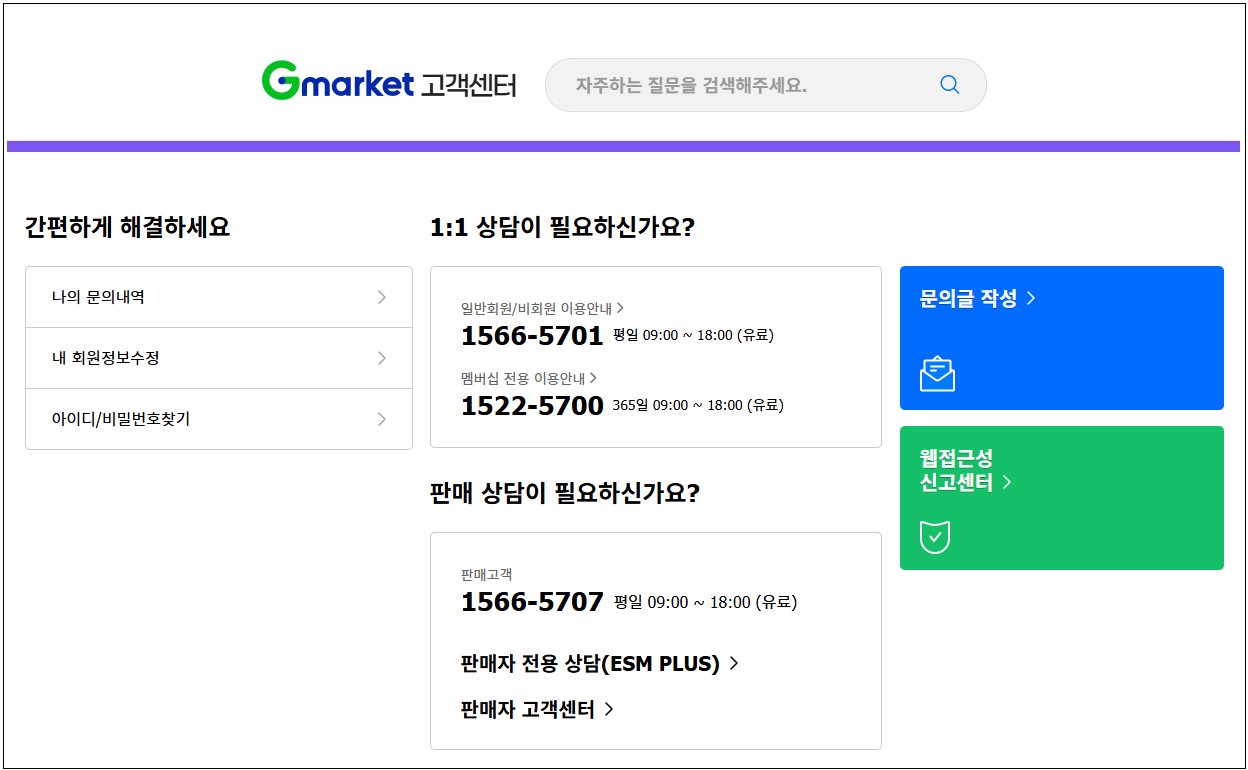Click 판매고객 label
This screenshot has height=770, width=1248.
(487, 574)
